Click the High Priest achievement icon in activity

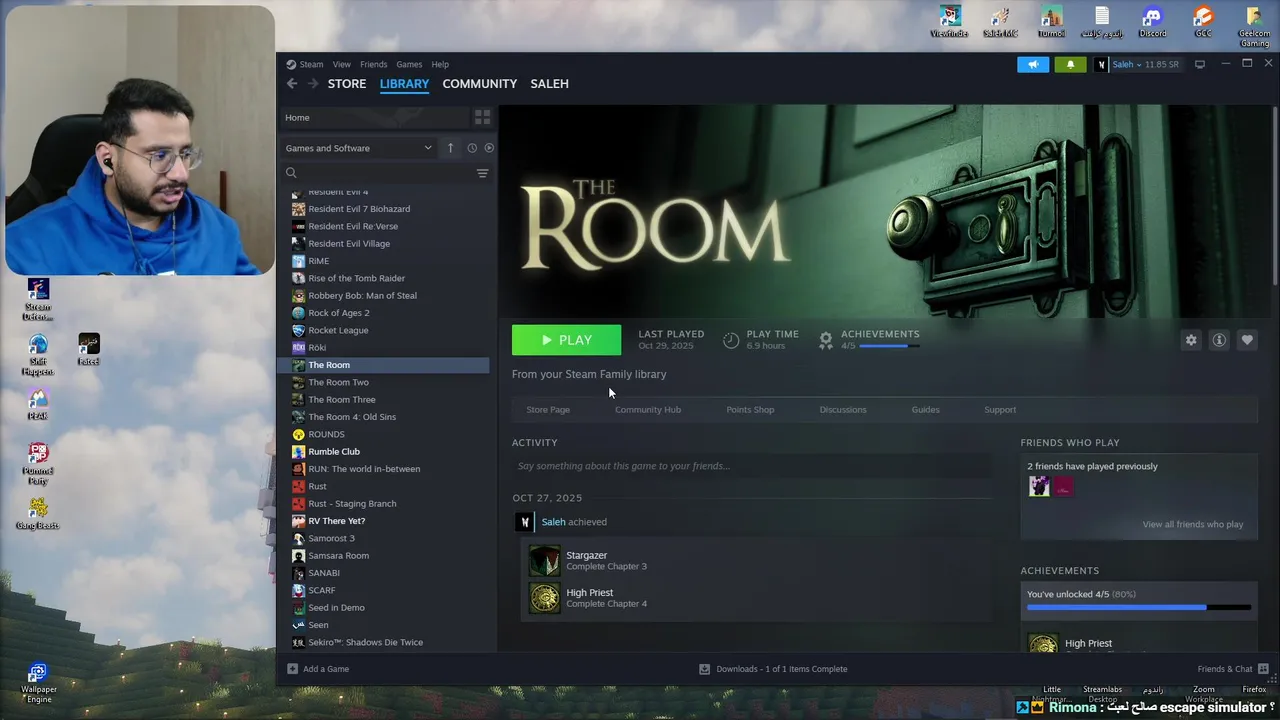545,598
